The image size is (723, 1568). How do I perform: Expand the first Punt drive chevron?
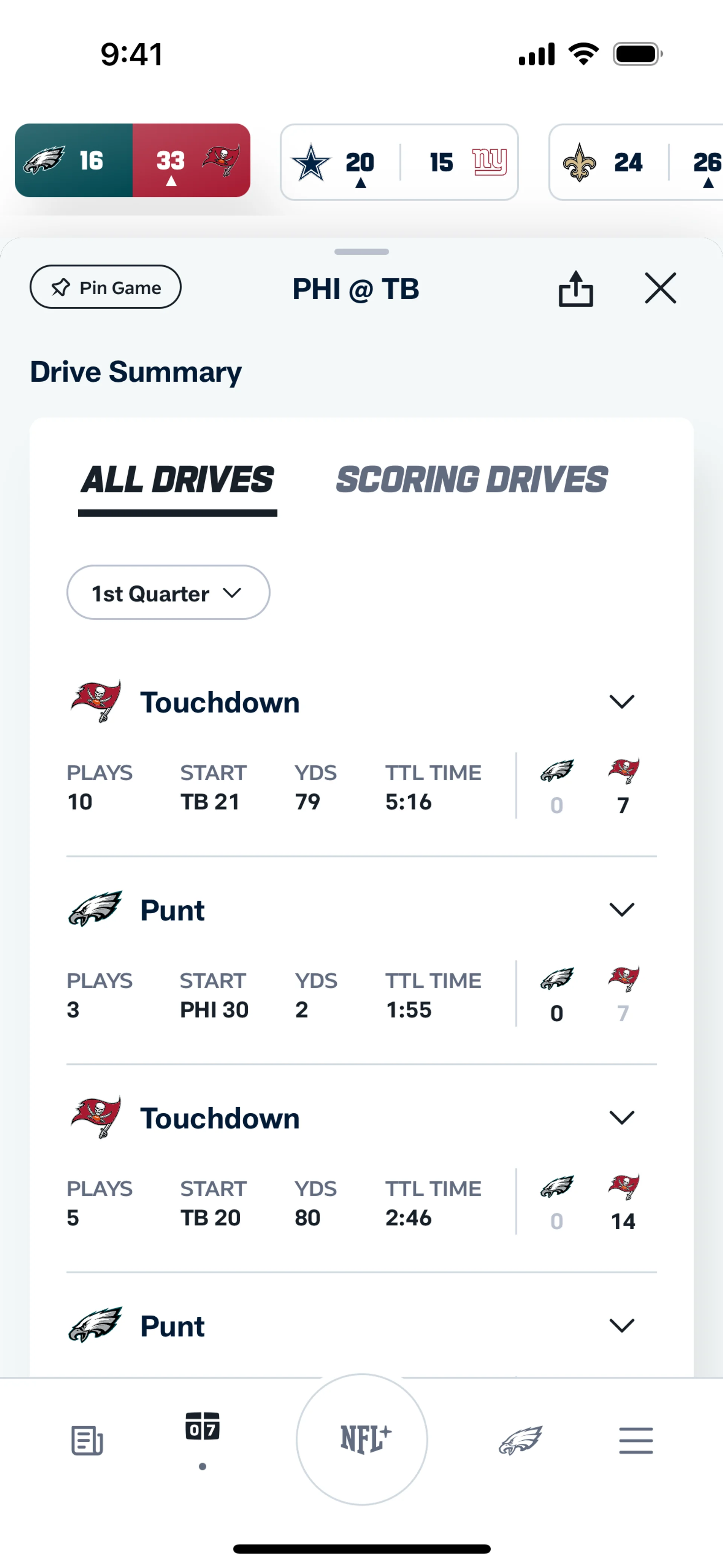(621, 909)
